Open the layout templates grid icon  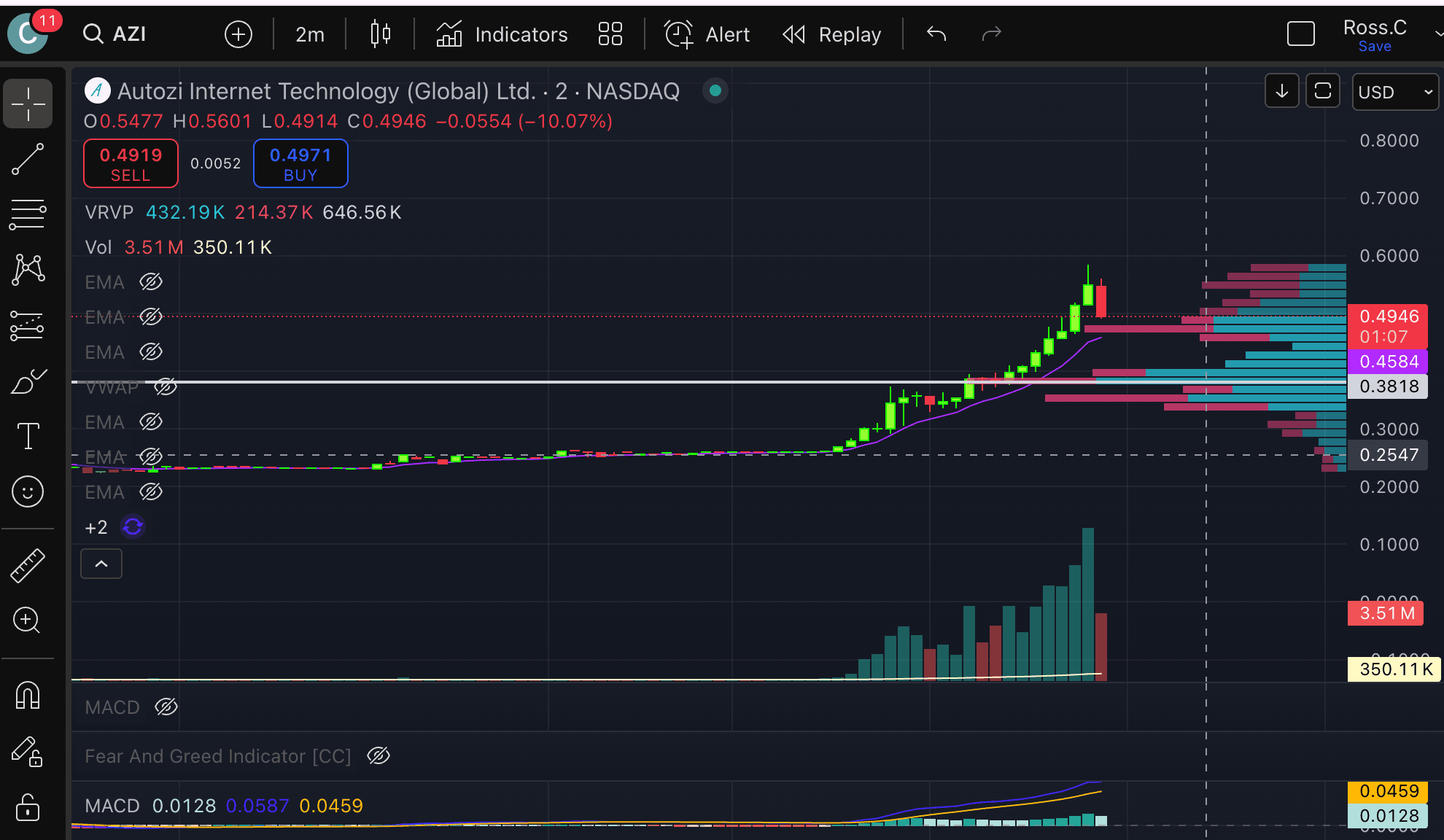pyautogui.click(x=610, y=34)
